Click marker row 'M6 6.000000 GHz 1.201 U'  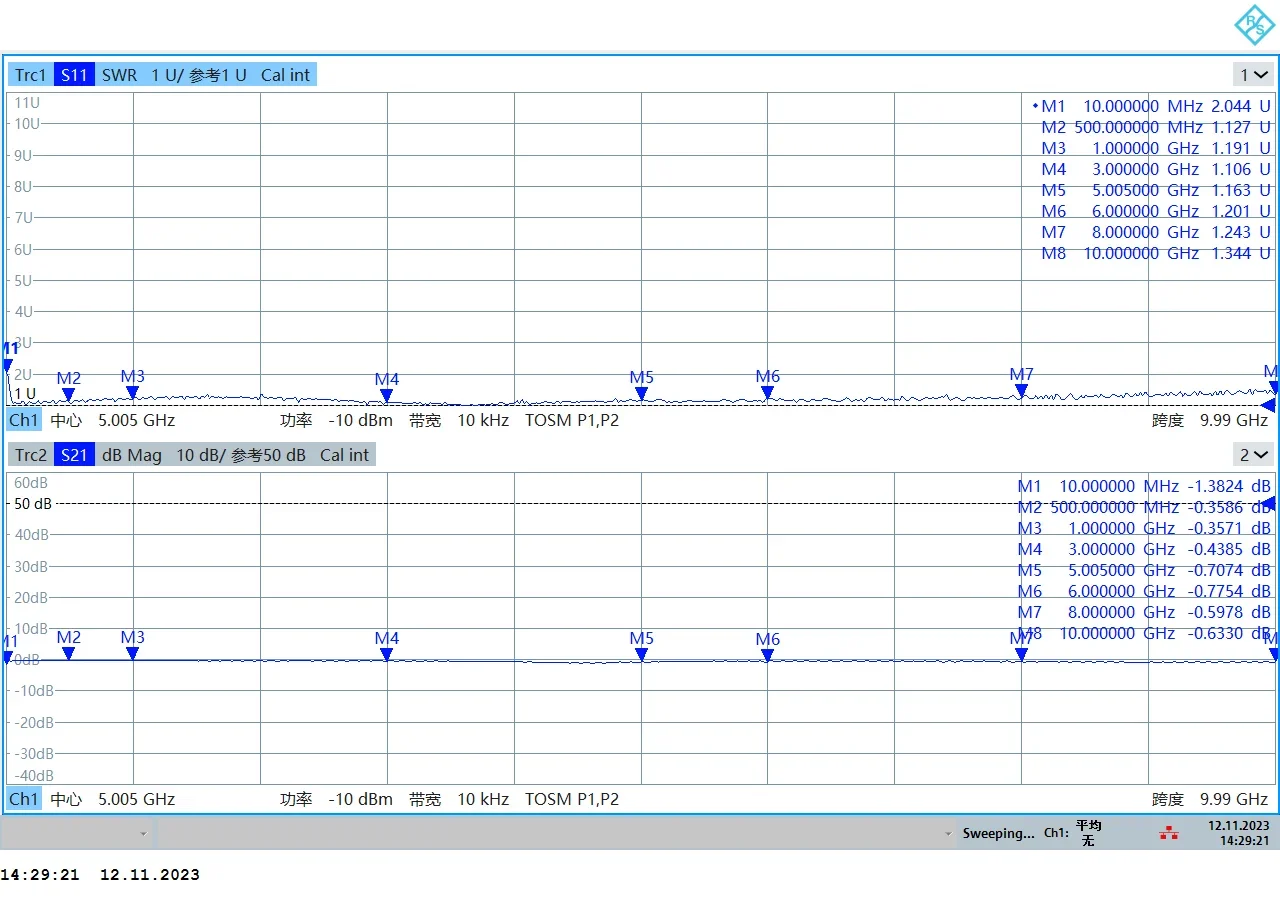click(x=1155, y=211)
